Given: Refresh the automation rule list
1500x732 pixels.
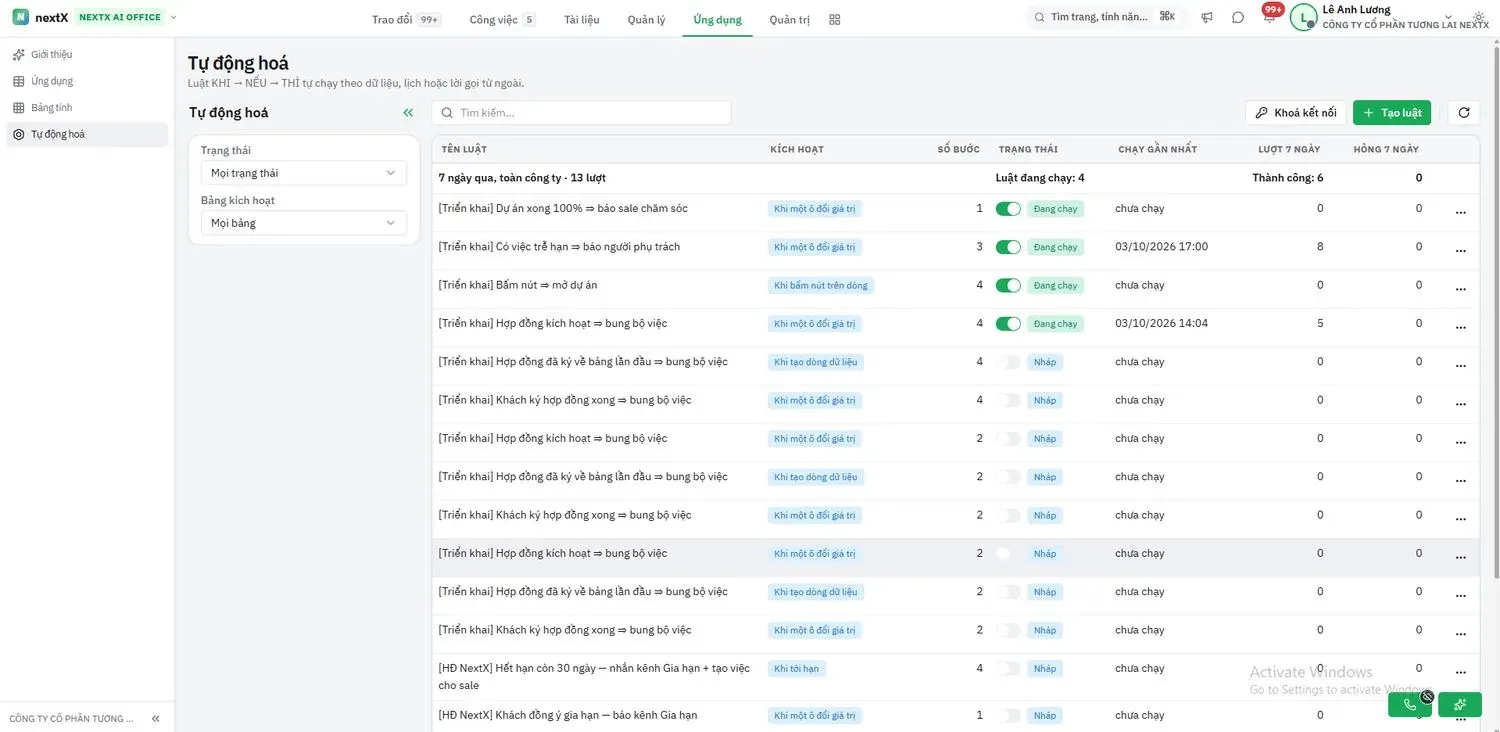Looking at the screenshot, I should point(1464,113).
